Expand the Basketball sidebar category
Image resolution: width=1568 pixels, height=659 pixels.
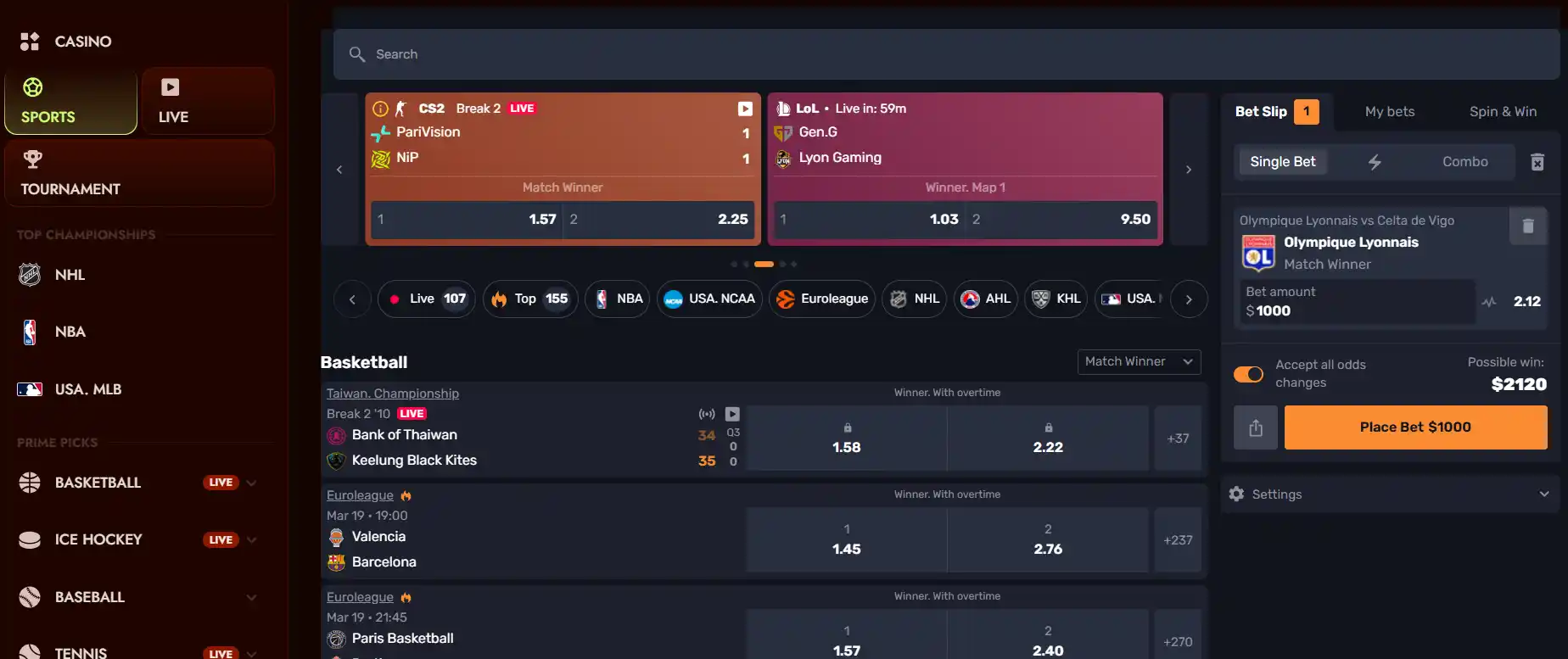251,483
